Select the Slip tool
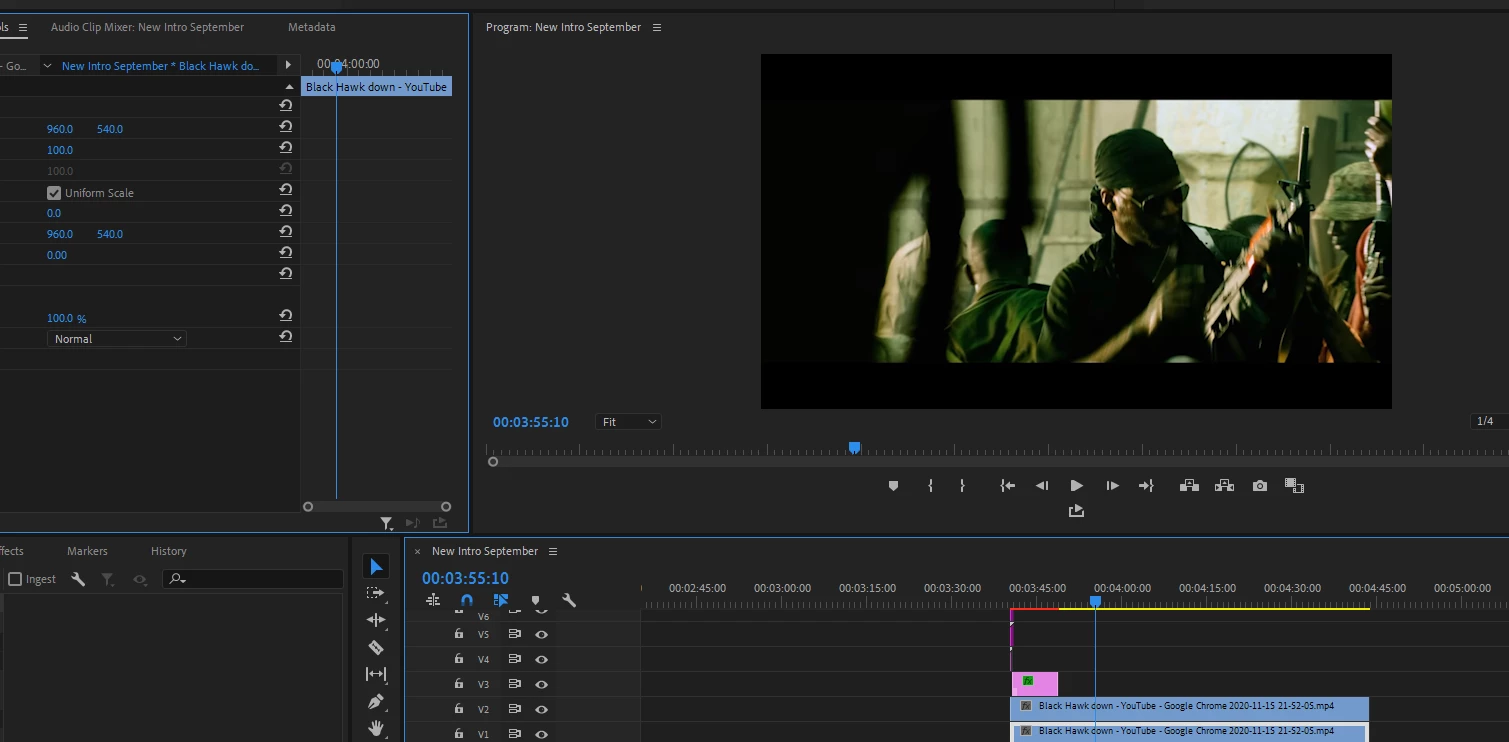The image size is (1509, 742). click(376, 674)
